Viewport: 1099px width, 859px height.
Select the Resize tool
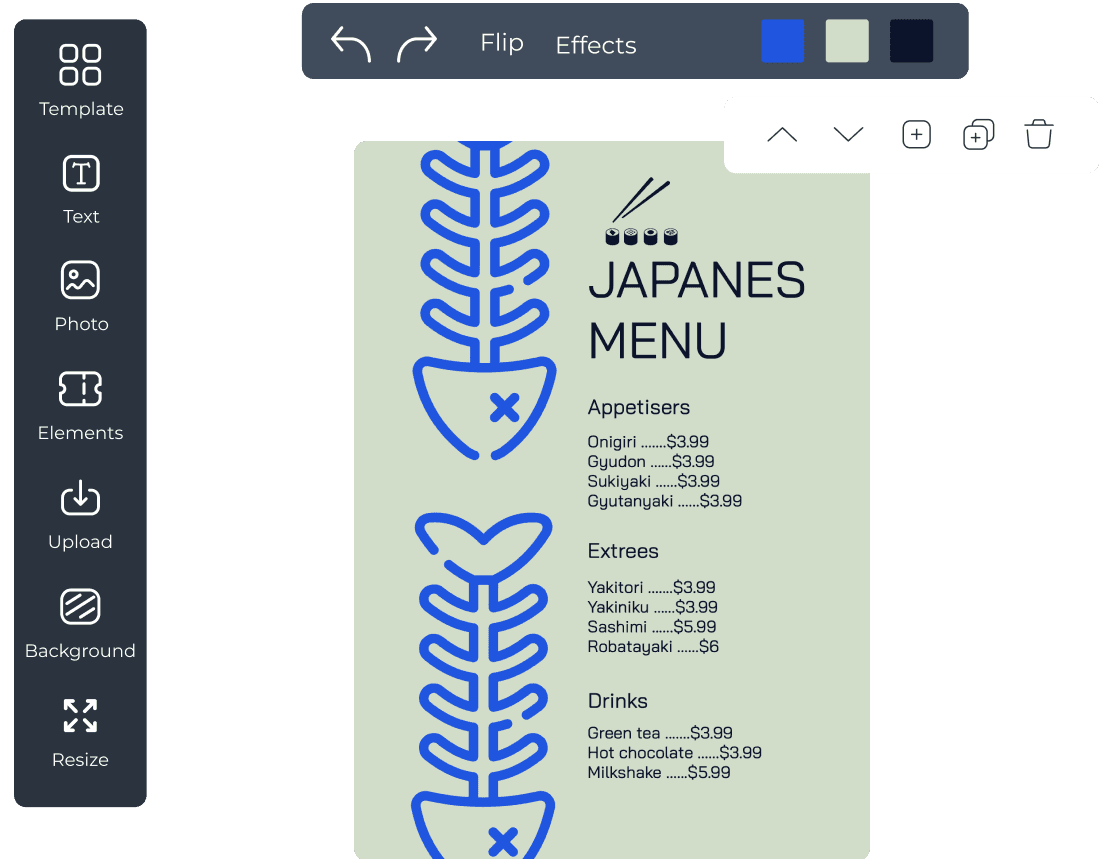tap(81, 733)
